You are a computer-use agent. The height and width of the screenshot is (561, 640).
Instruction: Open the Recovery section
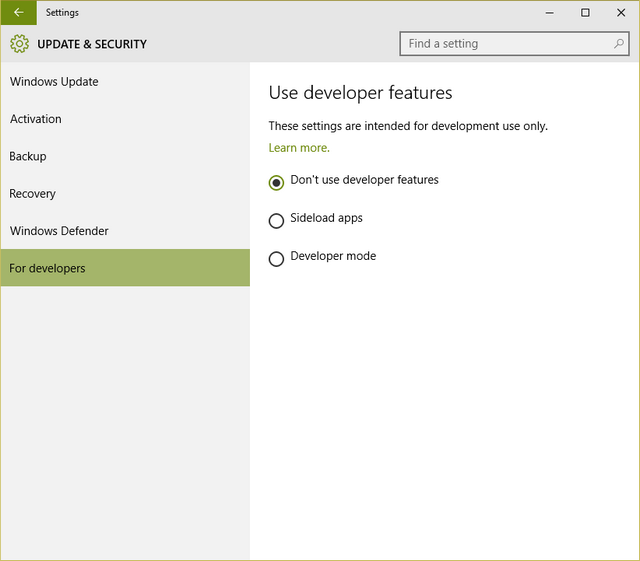click(x=125, y=194)
